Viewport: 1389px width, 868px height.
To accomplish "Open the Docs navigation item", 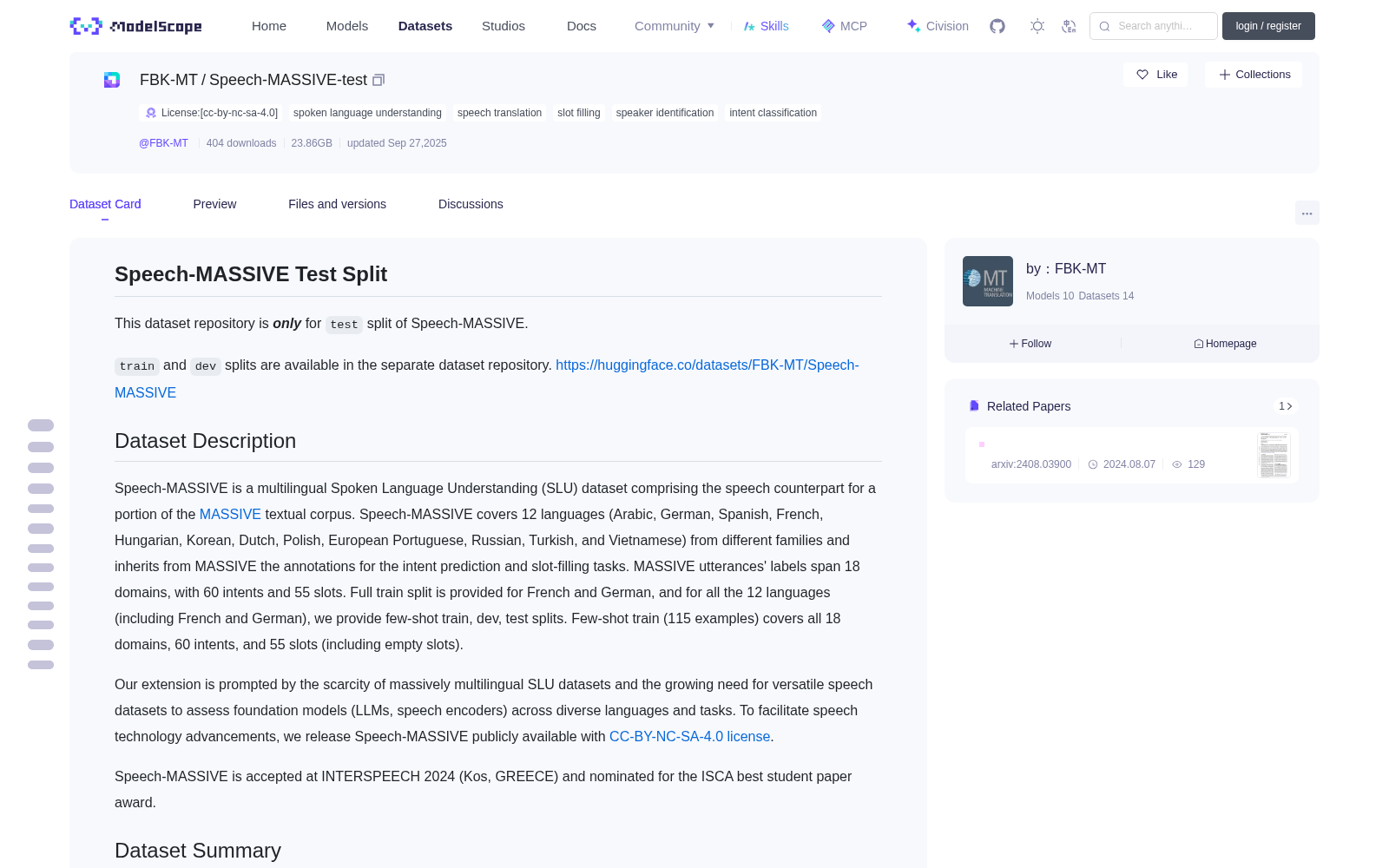I will pyautogui.click(x=582, y=26).
